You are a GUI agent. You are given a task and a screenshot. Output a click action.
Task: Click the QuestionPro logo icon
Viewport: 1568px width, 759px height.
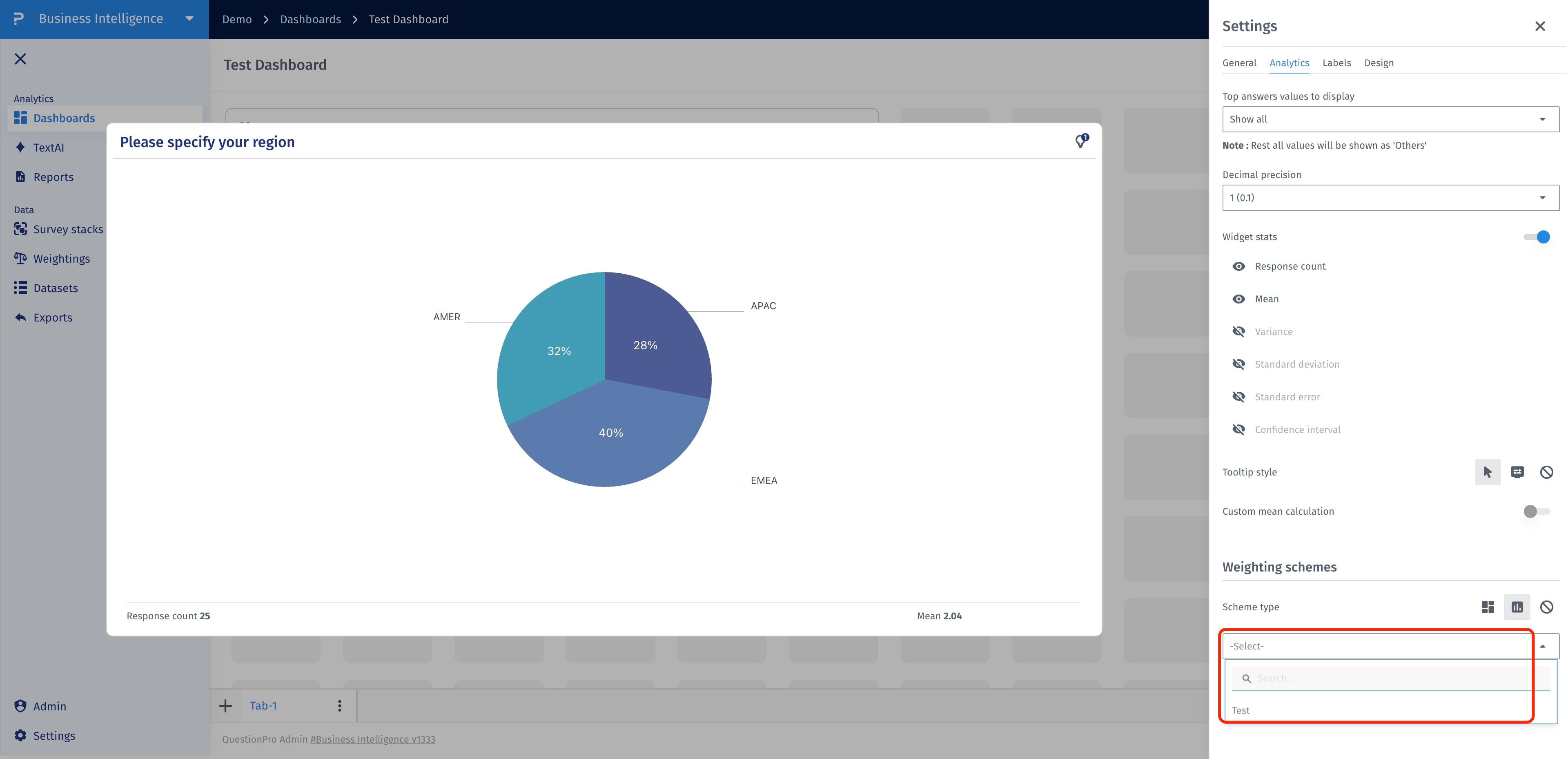[x=19, y=18]
